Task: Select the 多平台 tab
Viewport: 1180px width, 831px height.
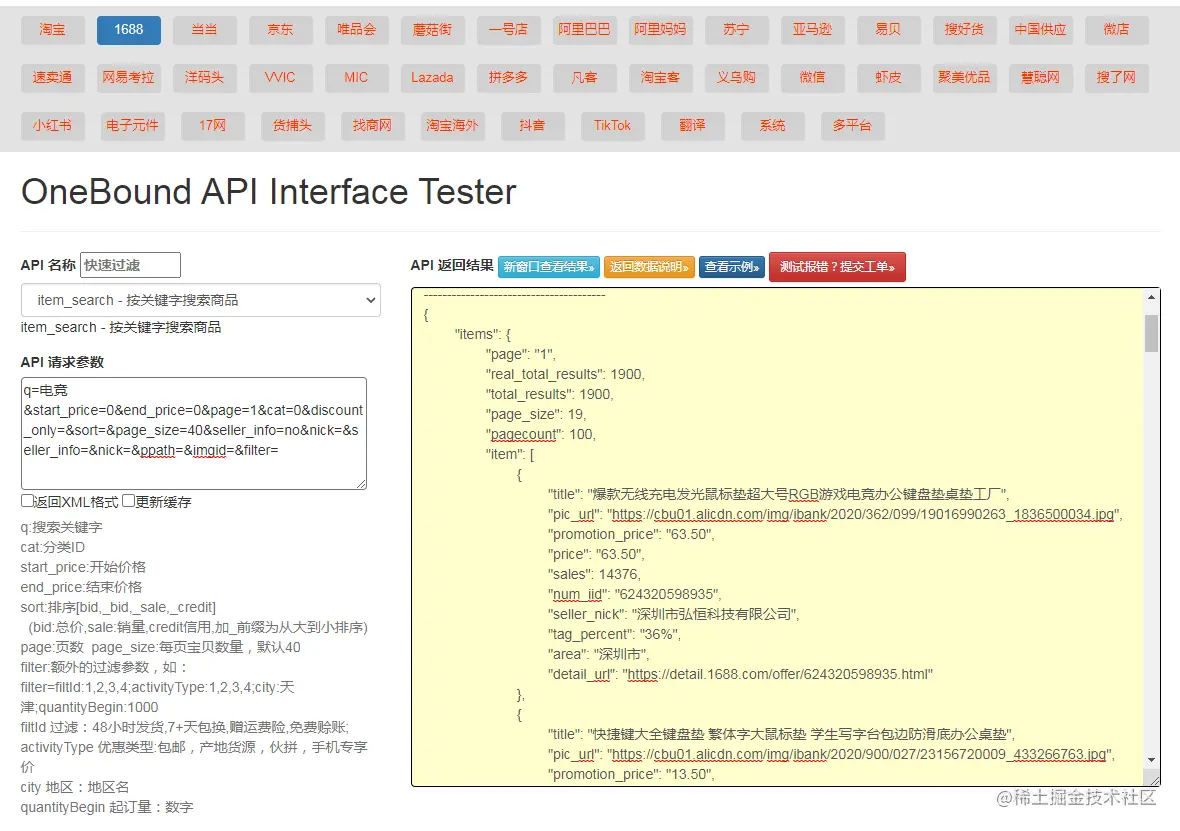Action: [x=853, y=126]
